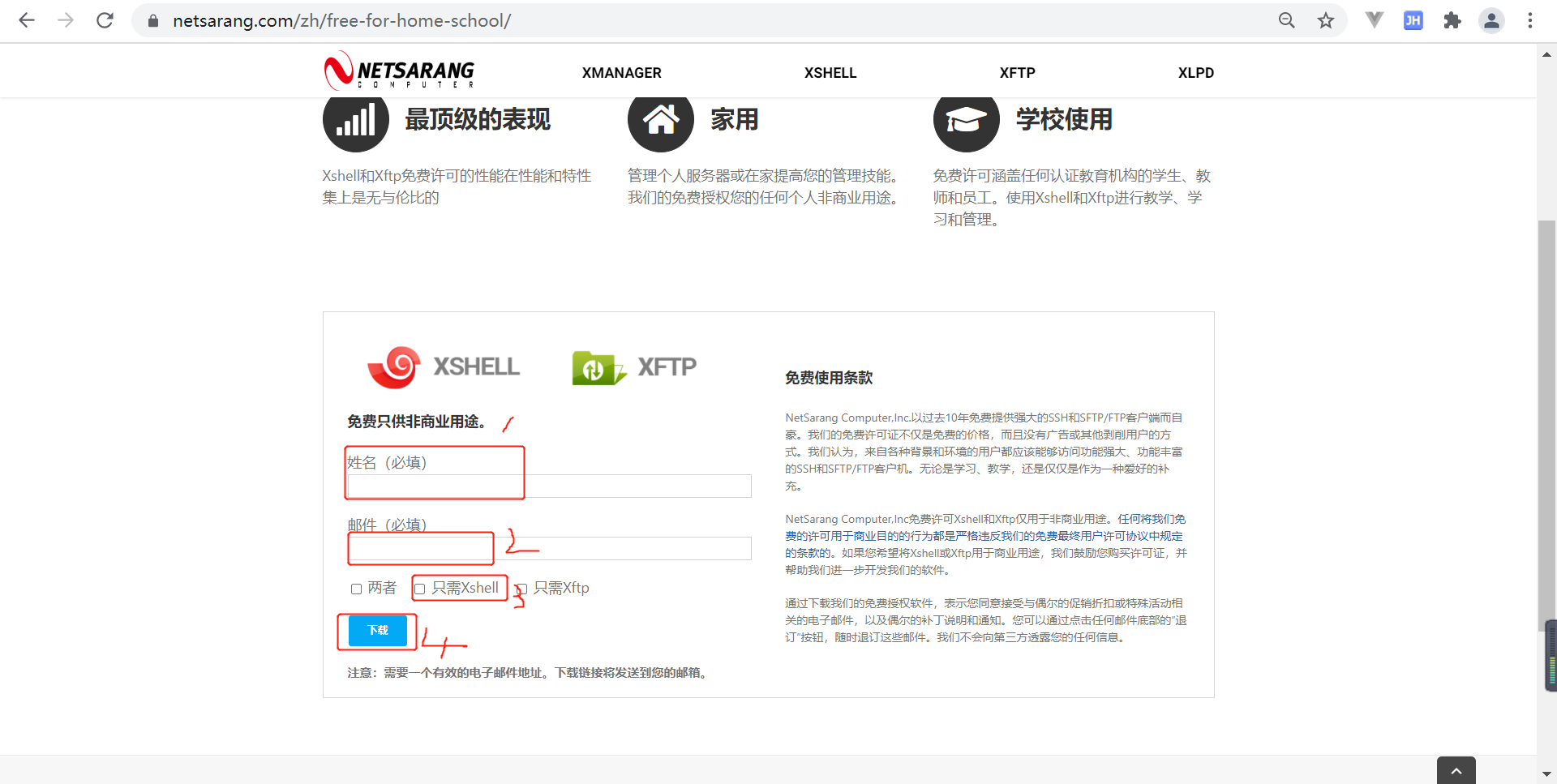Click the 学校使用 heading
Image resolution: width=1557 pixels, height=784 pixels.
(x=1065, y=120)
